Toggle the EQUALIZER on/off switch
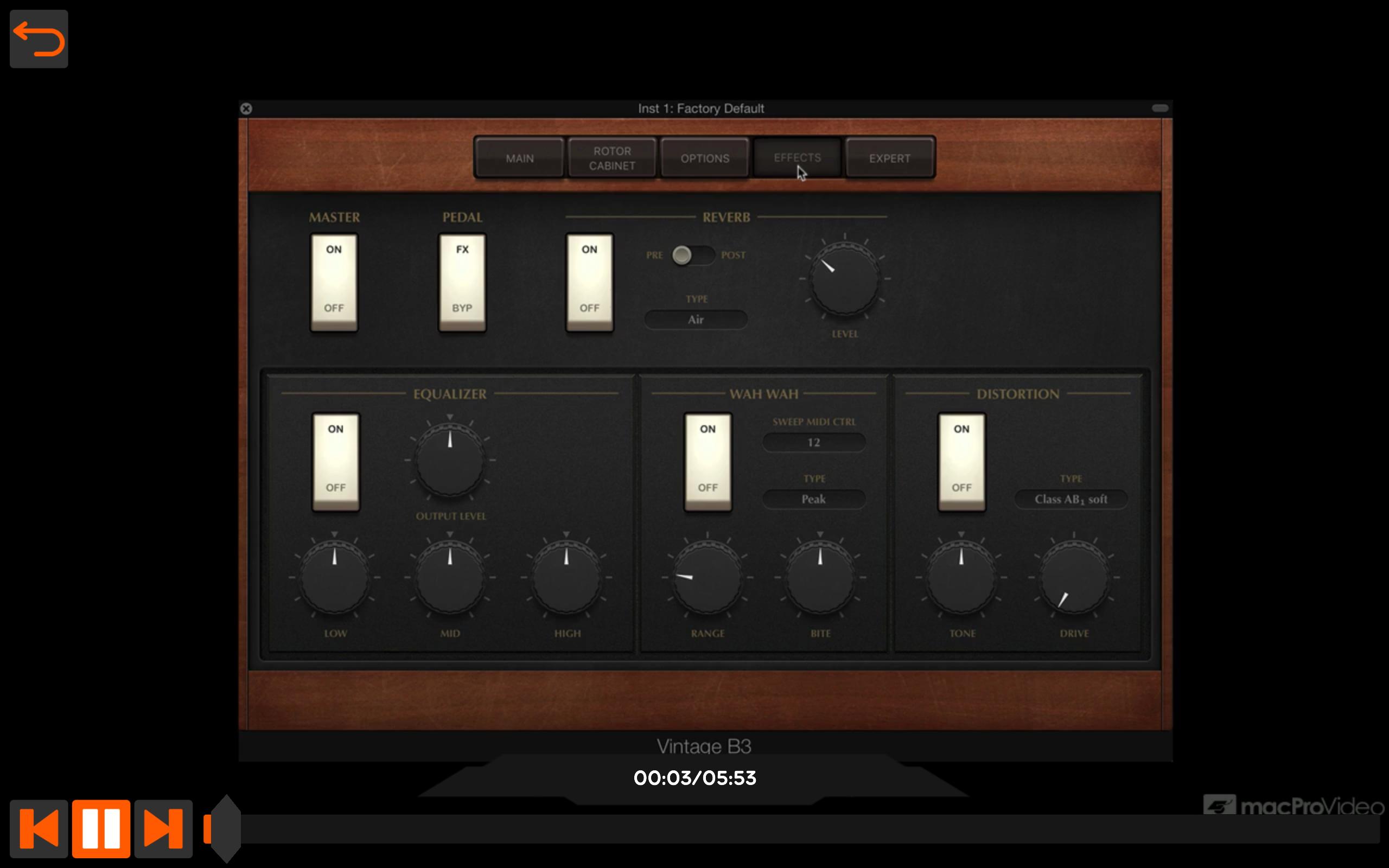Screen dimensions: 1389x868 point(336,462)
